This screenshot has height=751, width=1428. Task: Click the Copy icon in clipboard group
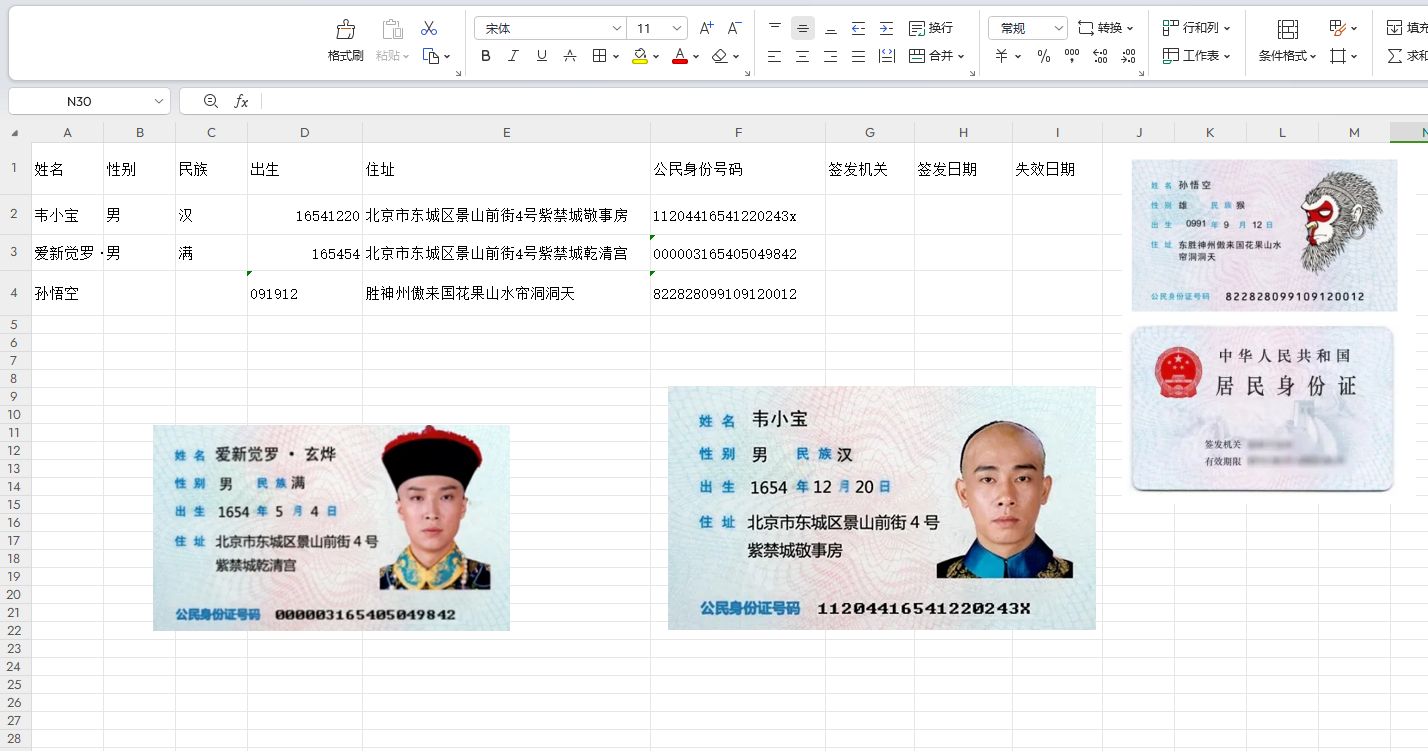tap(431, 56)
